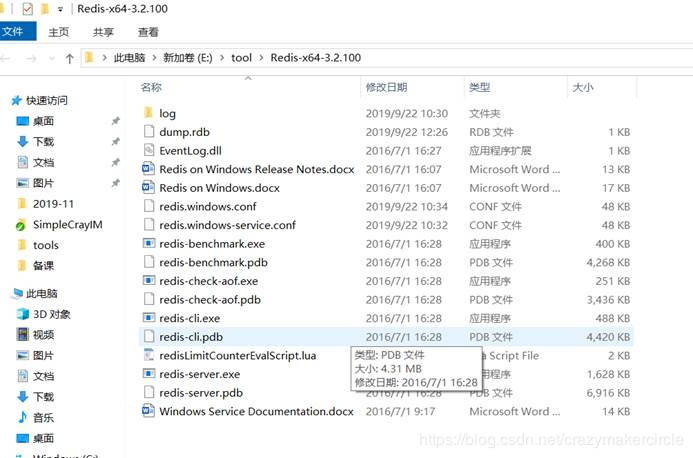This screenshot has height=458, width=693.
Task: Switch to the 主页 ribbon tab
Action: [x=59, y=32]
